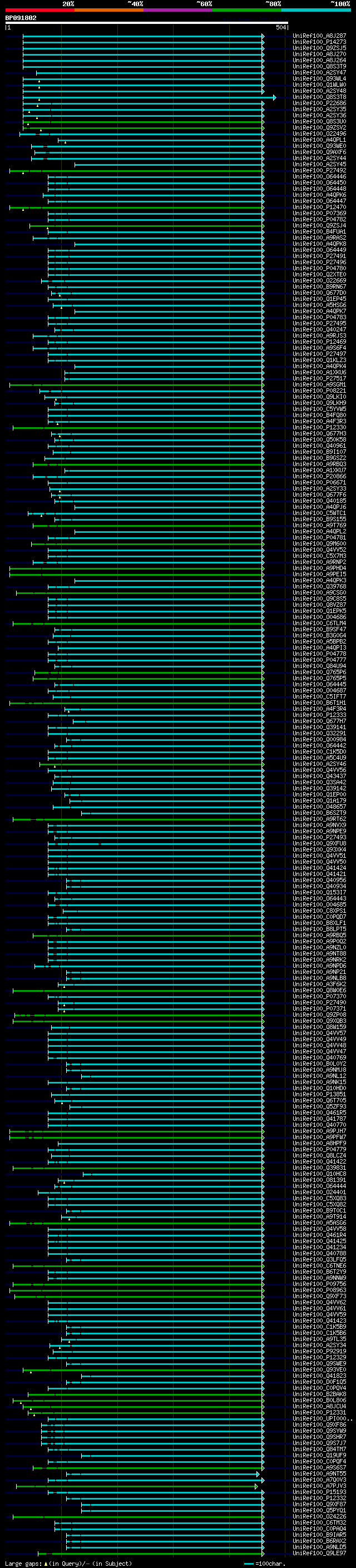Select the green alignment bar for UniRef100_Q8S3U0
Screen dimensions: 356x1568
pyautogui.click(x=143, y=122)
